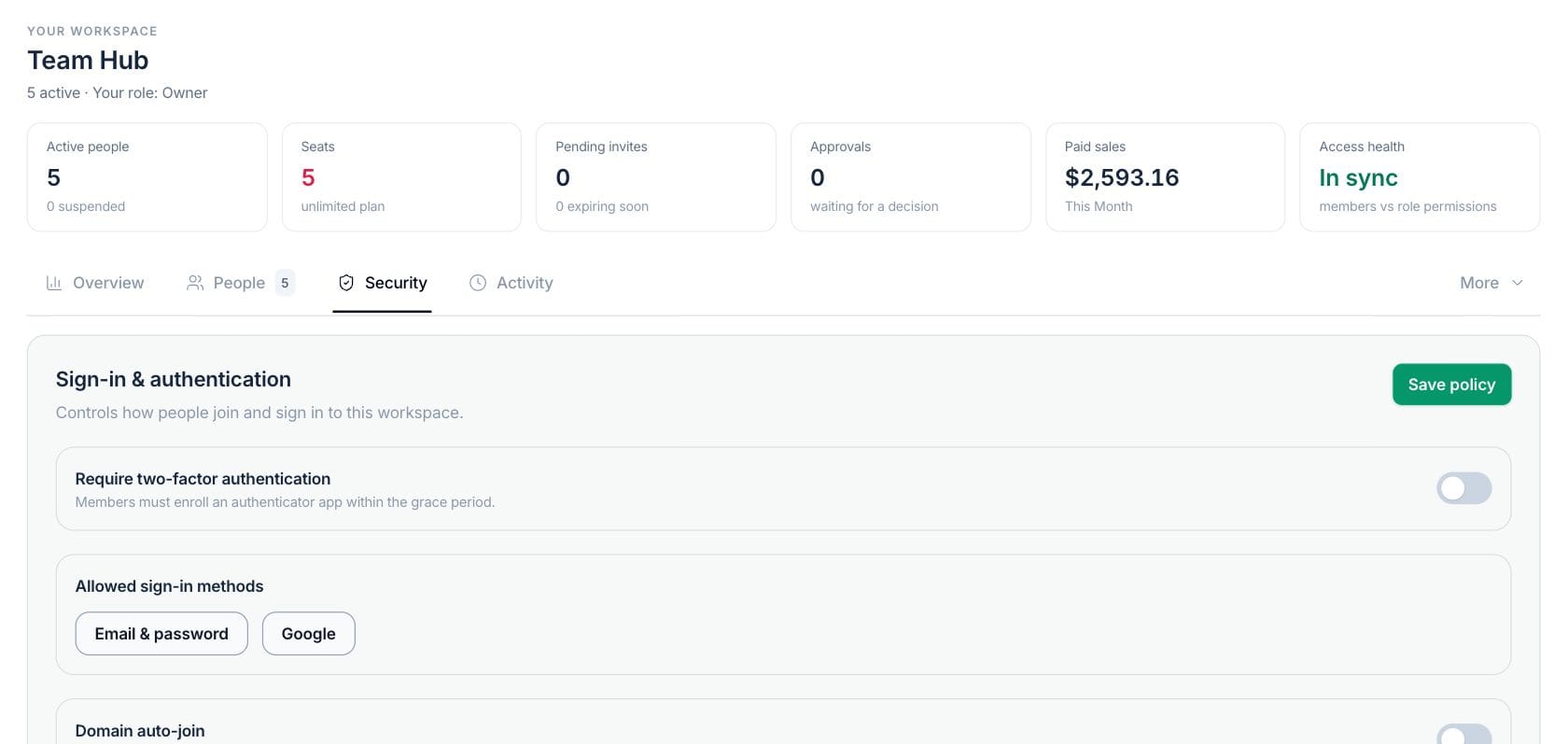
Task: Click the In sync access health value
Action: (1358, 177)
